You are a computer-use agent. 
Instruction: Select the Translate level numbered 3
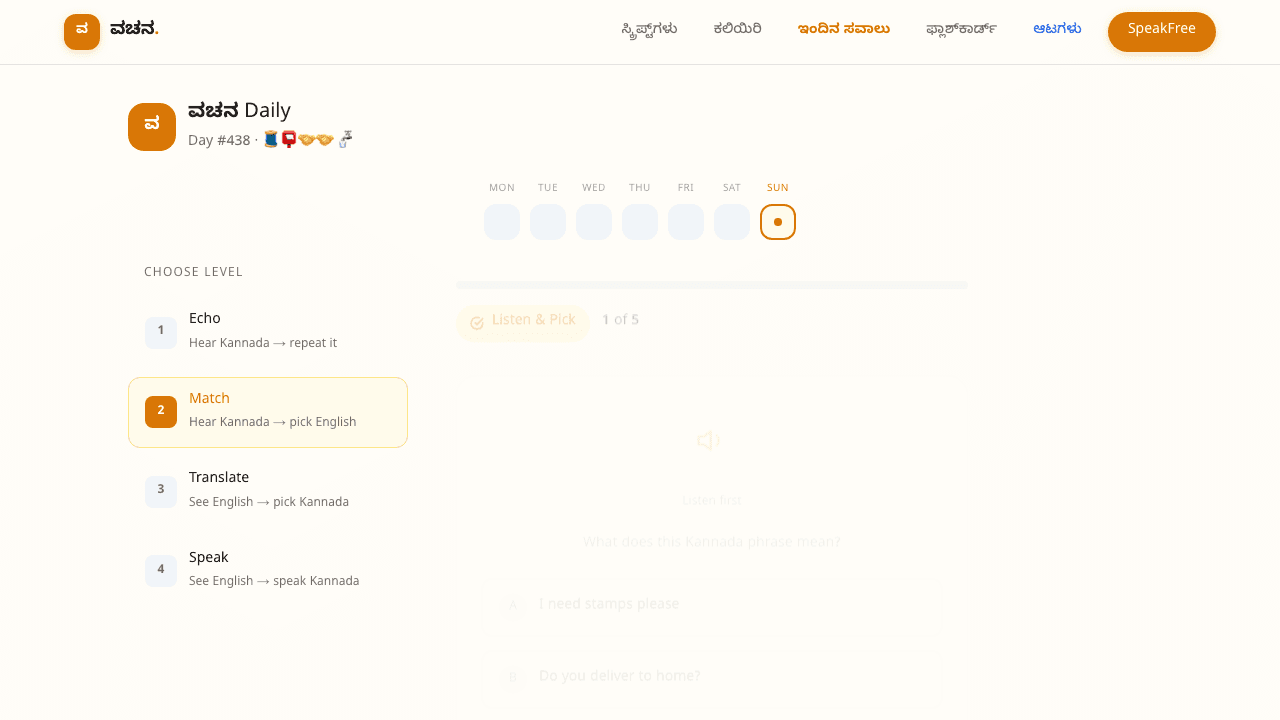[268, 491]
